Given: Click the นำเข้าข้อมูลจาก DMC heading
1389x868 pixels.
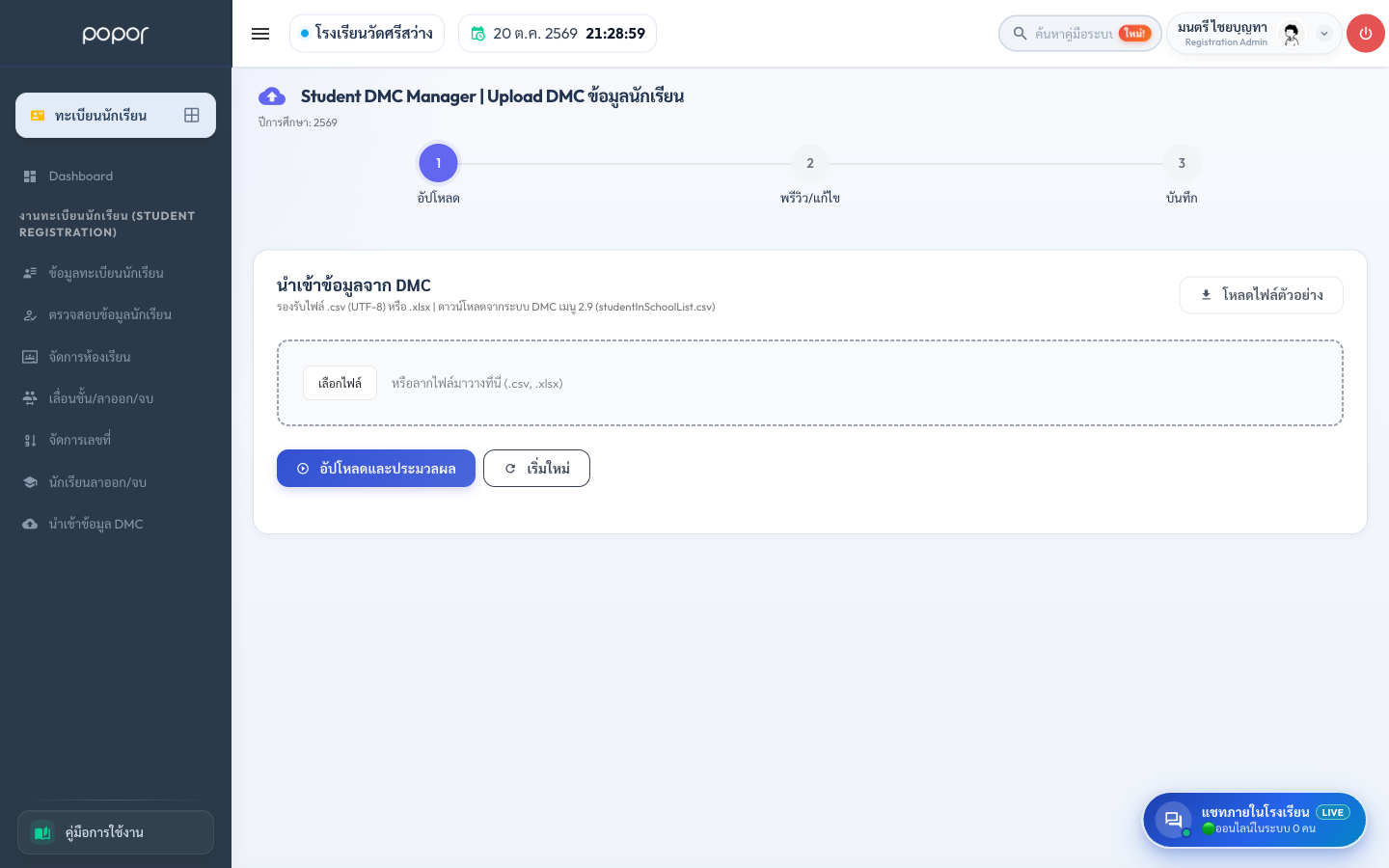Looking at the screenshot, I should click(x=354, y=285).
